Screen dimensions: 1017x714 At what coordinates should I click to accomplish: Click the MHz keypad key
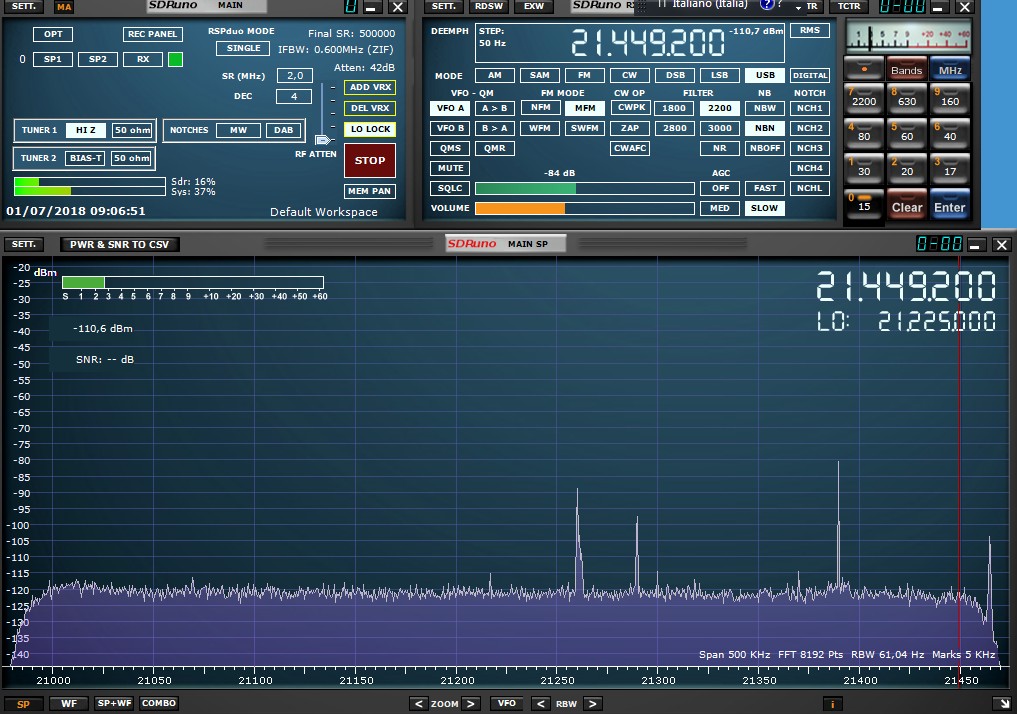click(x=950, y=69)
